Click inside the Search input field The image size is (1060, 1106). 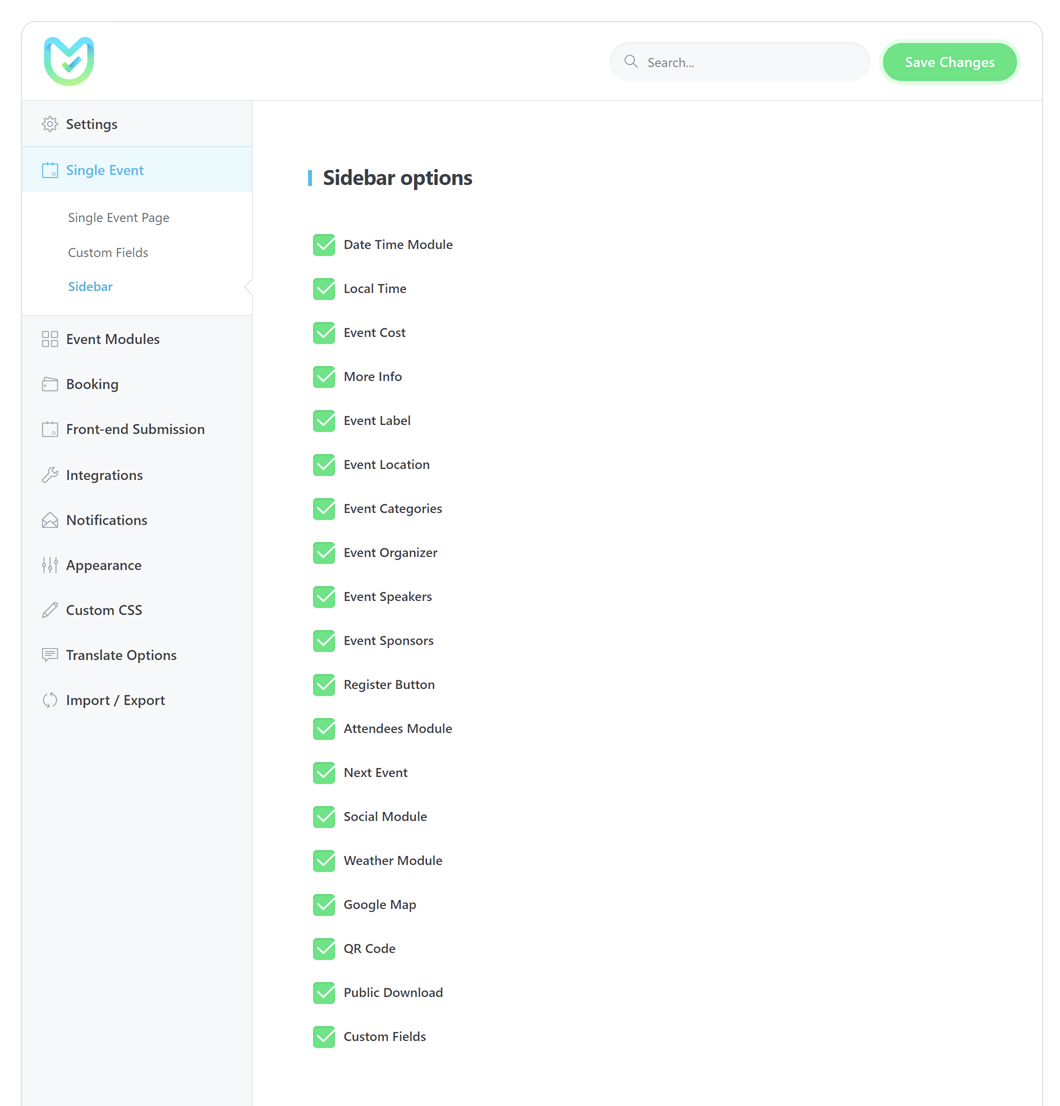tap(750, 62)
